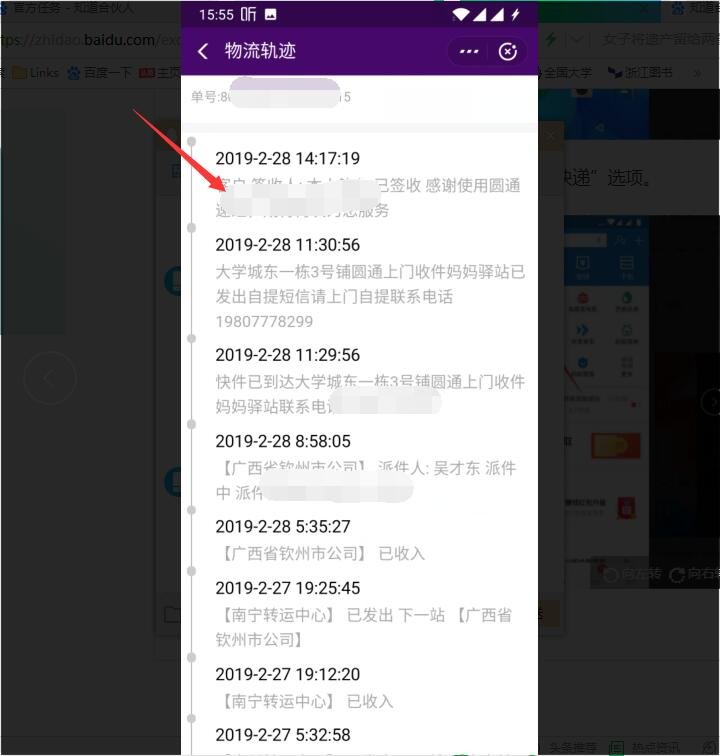Viewport: 720px width, 756px height.
Task: Select the 2019-2-28 11:30:56 timestamp
Action: pos(287,245)
